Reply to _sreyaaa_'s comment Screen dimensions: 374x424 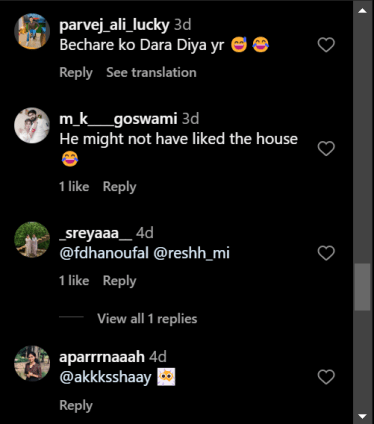120,281
